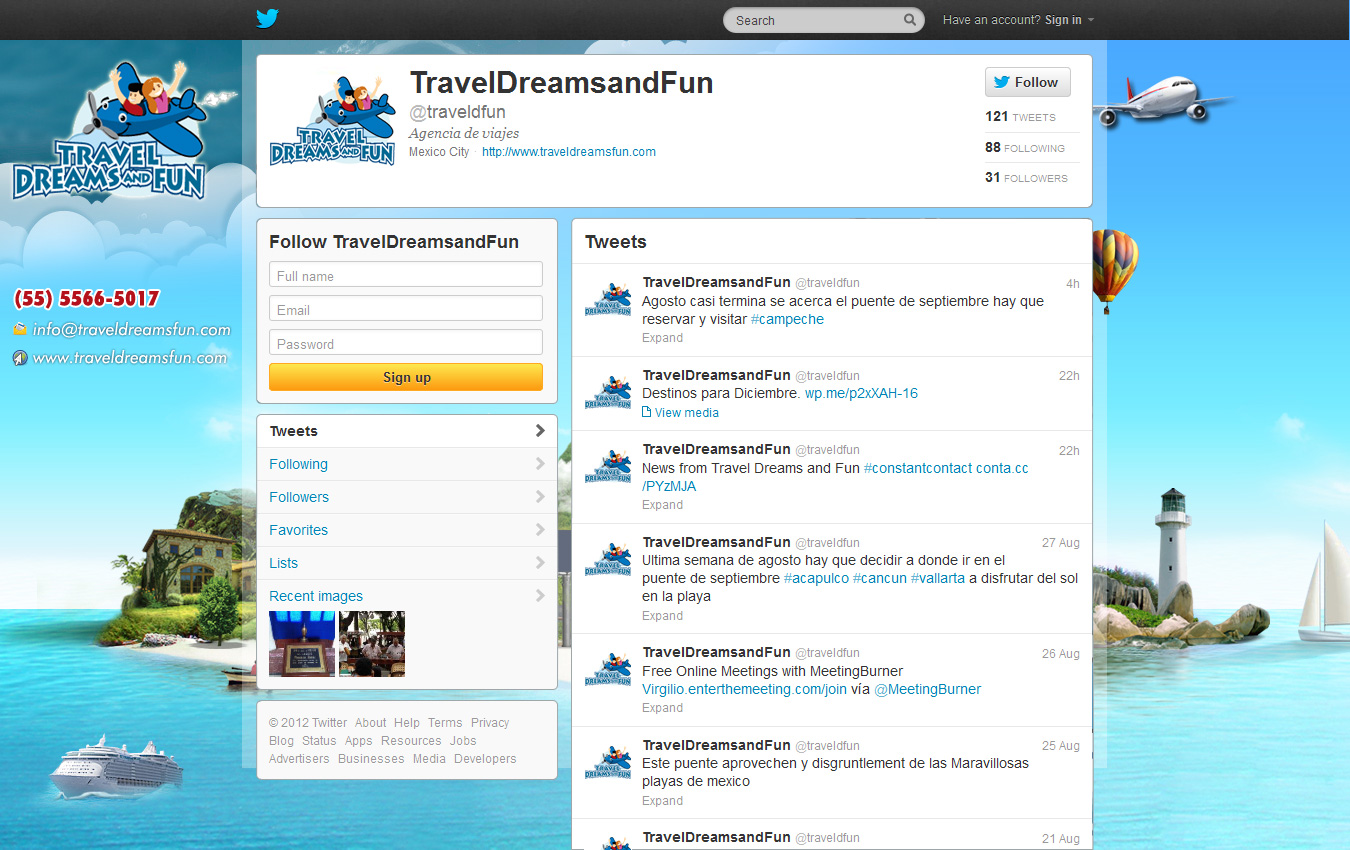
Task: Open the Following list in sidebar
Action: tap(407, 464)
